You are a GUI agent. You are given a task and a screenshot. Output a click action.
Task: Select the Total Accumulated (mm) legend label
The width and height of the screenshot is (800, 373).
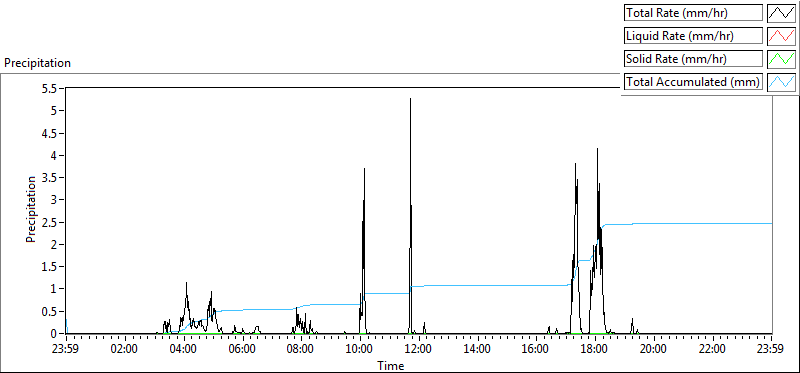point(693,82)
